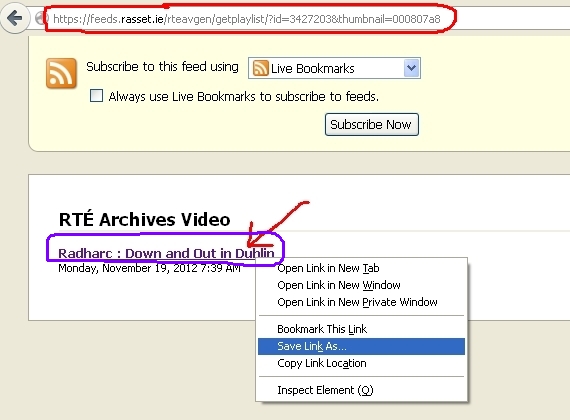This screenshot has height=420, width=570.
Task: Choose Open Link in New Tab
Action: (328, 268)
